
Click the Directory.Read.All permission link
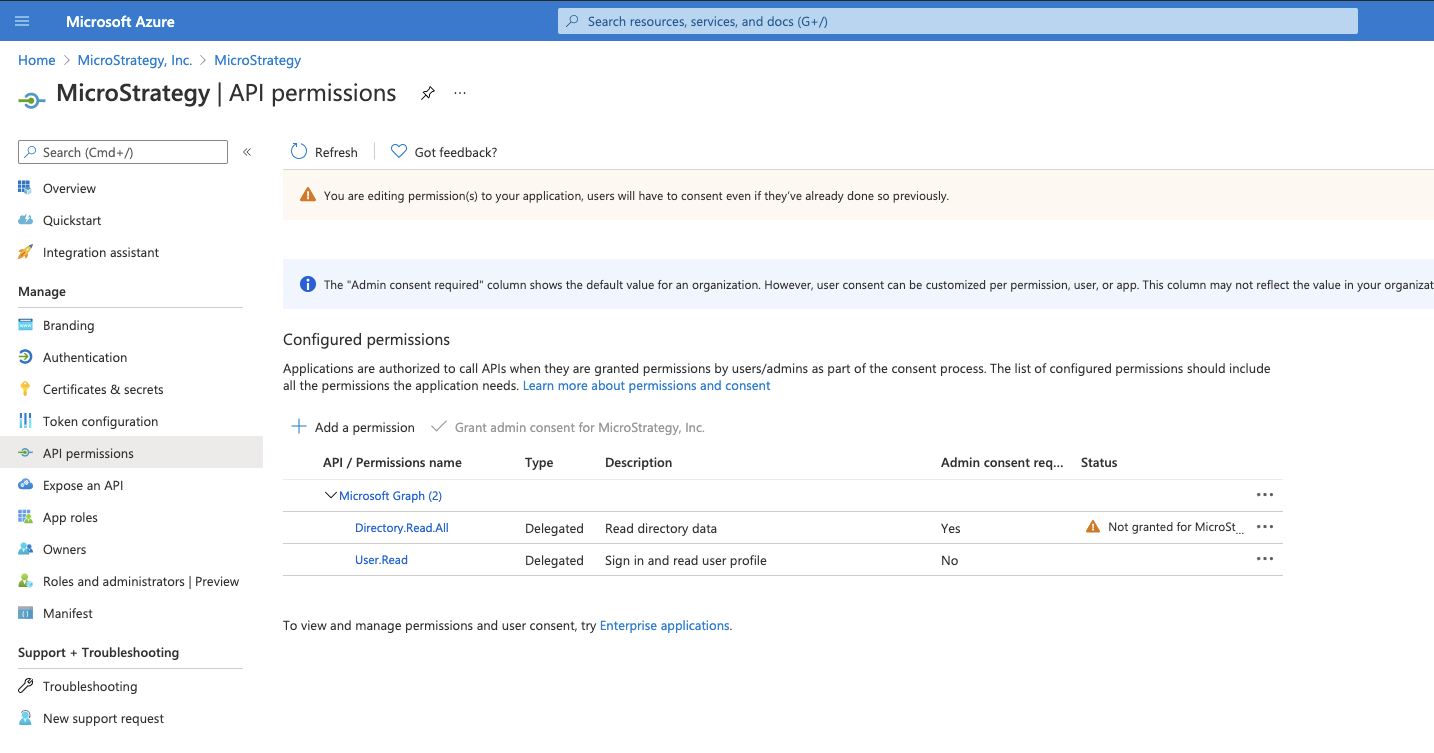pos(401,528)
